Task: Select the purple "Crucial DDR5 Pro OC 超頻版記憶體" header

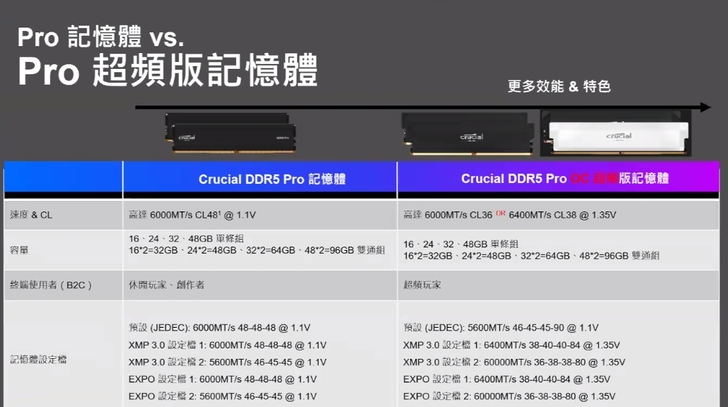Action: pyautogui.click(x=560, y=179)
